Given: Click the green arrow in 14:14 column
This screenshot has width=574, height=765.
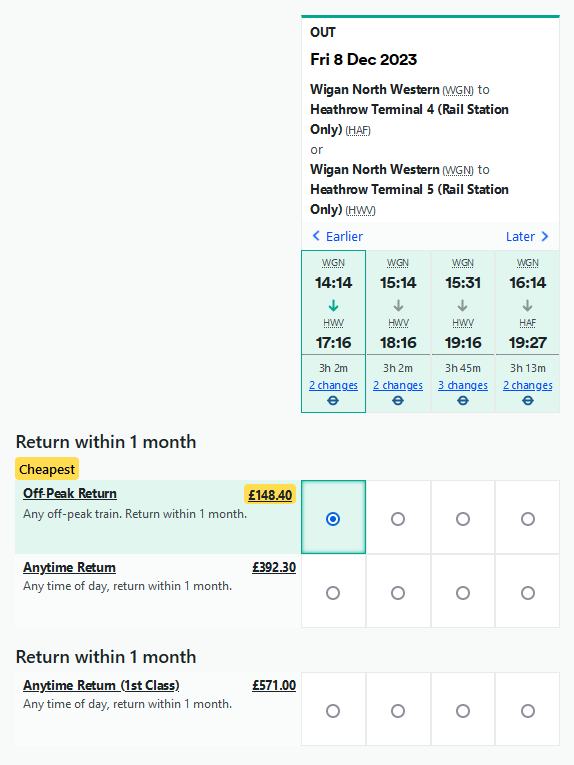Looking at the screenshot, I should click(x=333, y=306).
